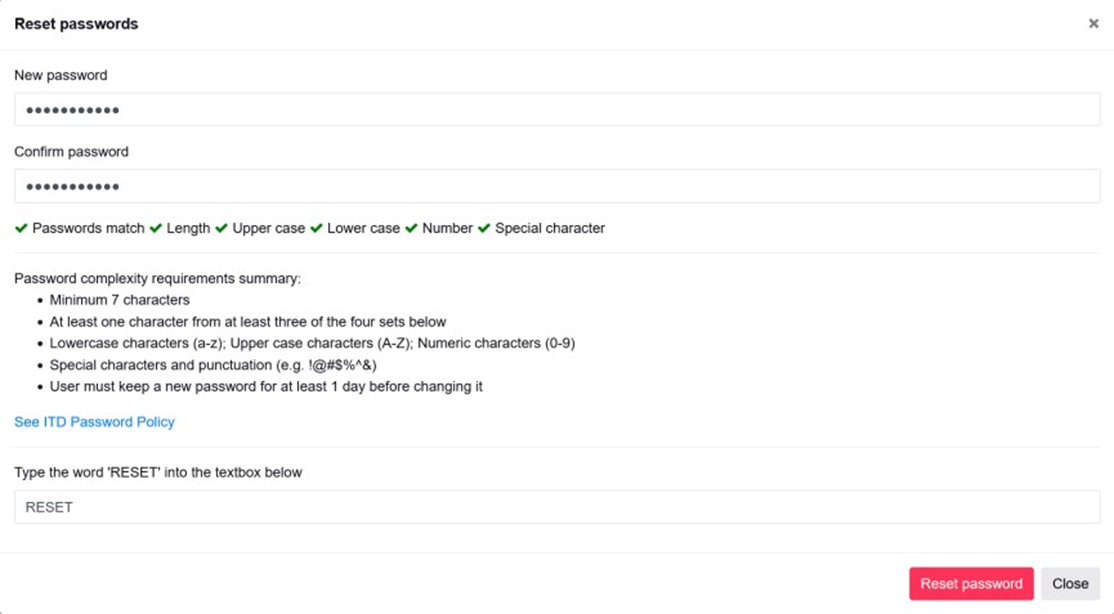This screenshot has height=614, width=1114.
Task: Click the New password label
Action: tap(61, 75)
